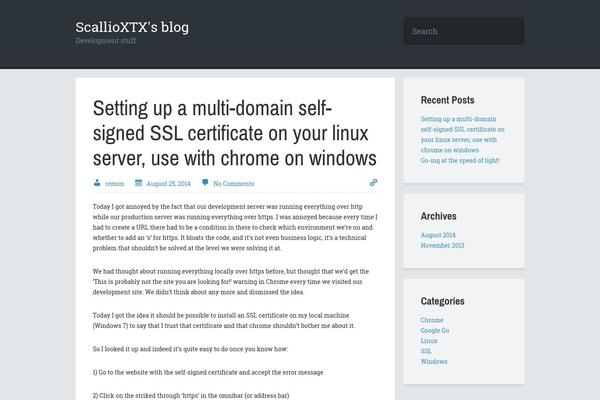The image size is (600, 400).
Task: Click the Archives heading
Action: (439, 216)
